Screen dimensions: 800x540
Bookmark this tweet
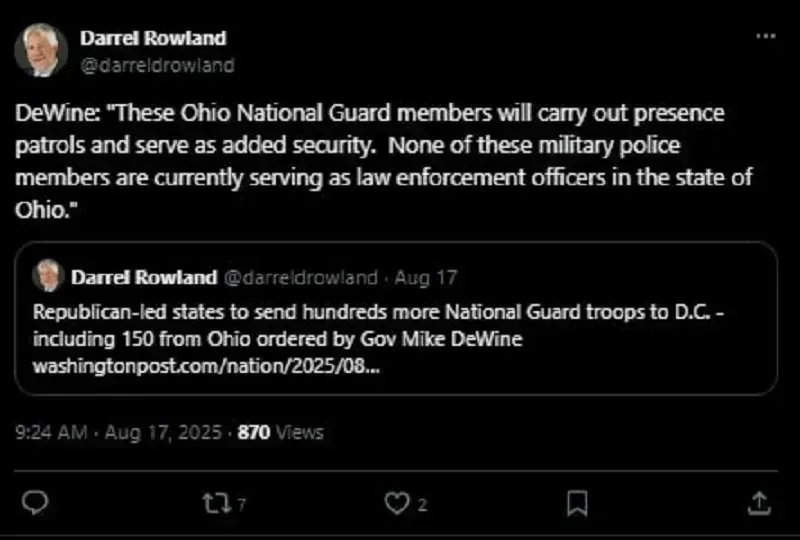pos(577,504)
